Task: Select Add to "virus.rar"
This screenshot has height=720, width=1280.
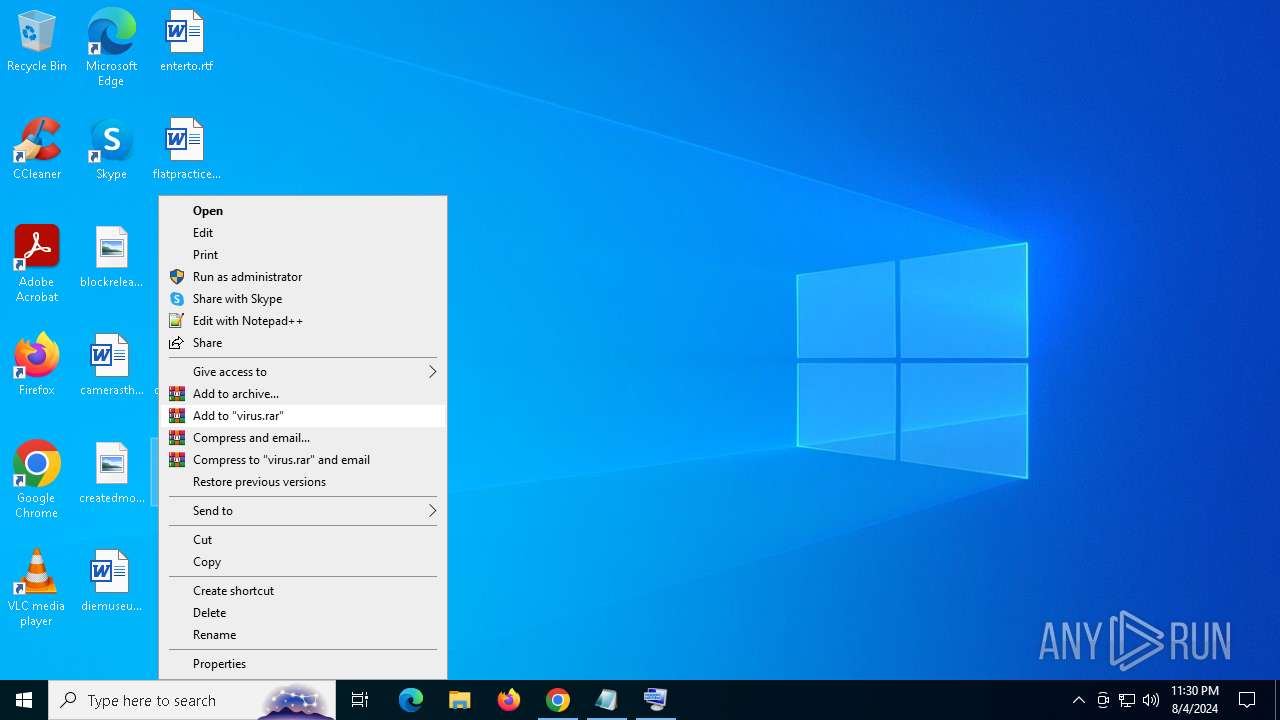Action: (x=303, y=415)
